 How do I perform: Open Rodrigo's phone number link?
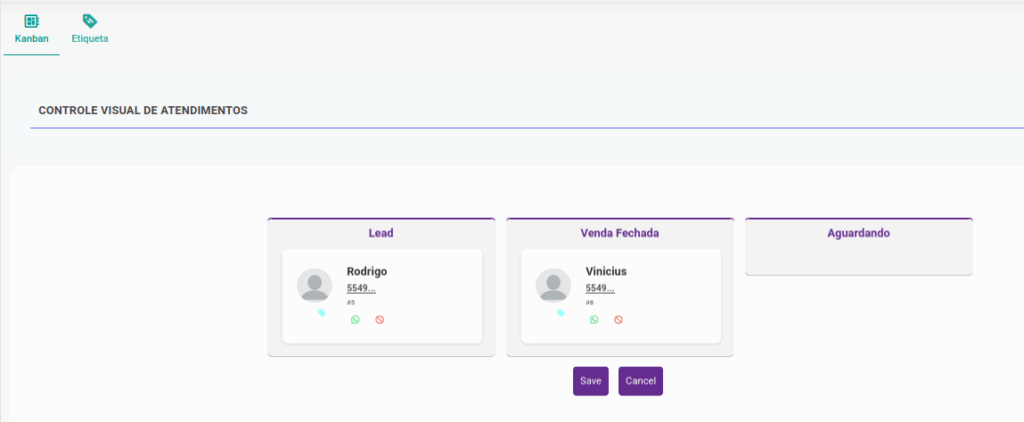(361, 288)
